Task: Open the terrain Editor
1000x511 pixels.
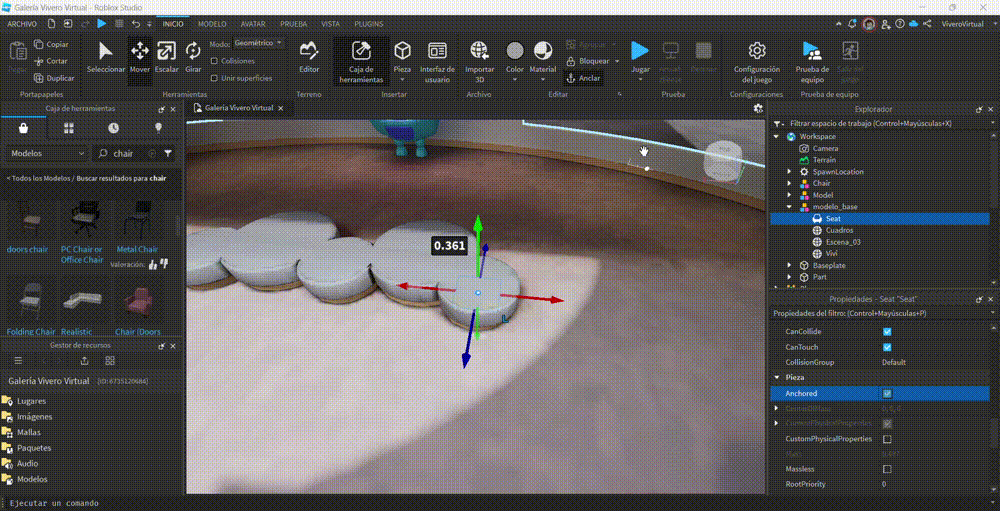Action: 309,57
